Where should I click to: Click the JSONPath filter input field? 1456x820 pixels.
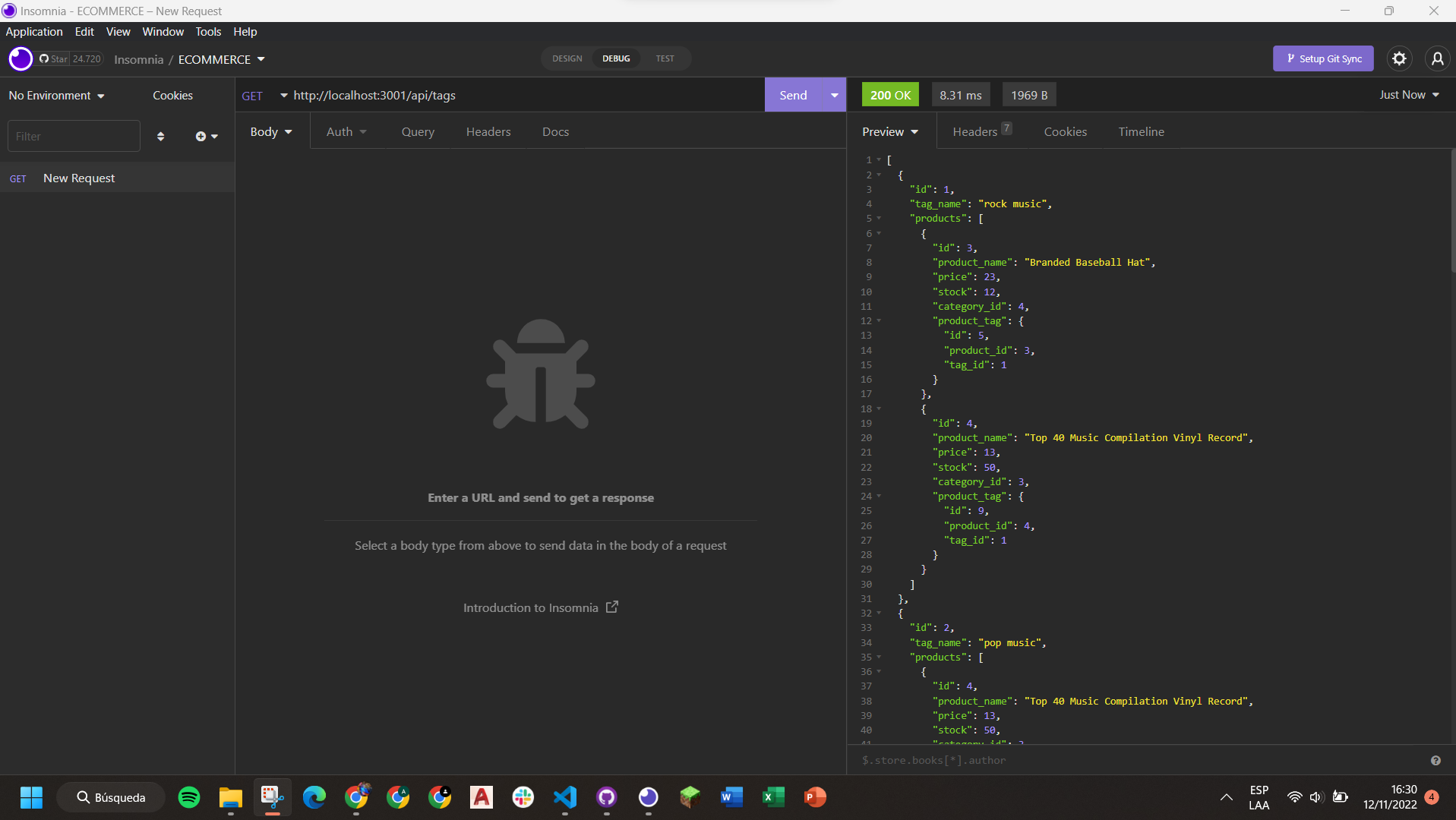coord(1063,760)
